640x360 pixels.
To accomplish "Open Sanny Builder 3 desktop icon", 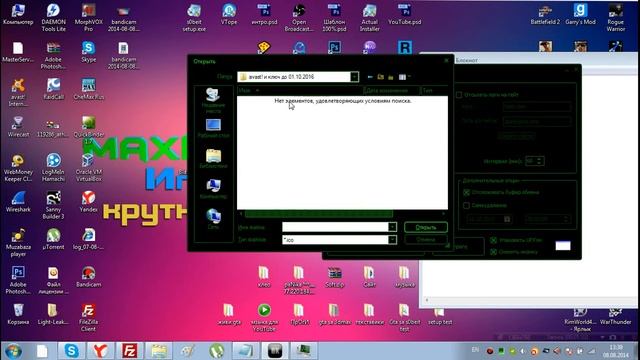I will pos(53,205).
